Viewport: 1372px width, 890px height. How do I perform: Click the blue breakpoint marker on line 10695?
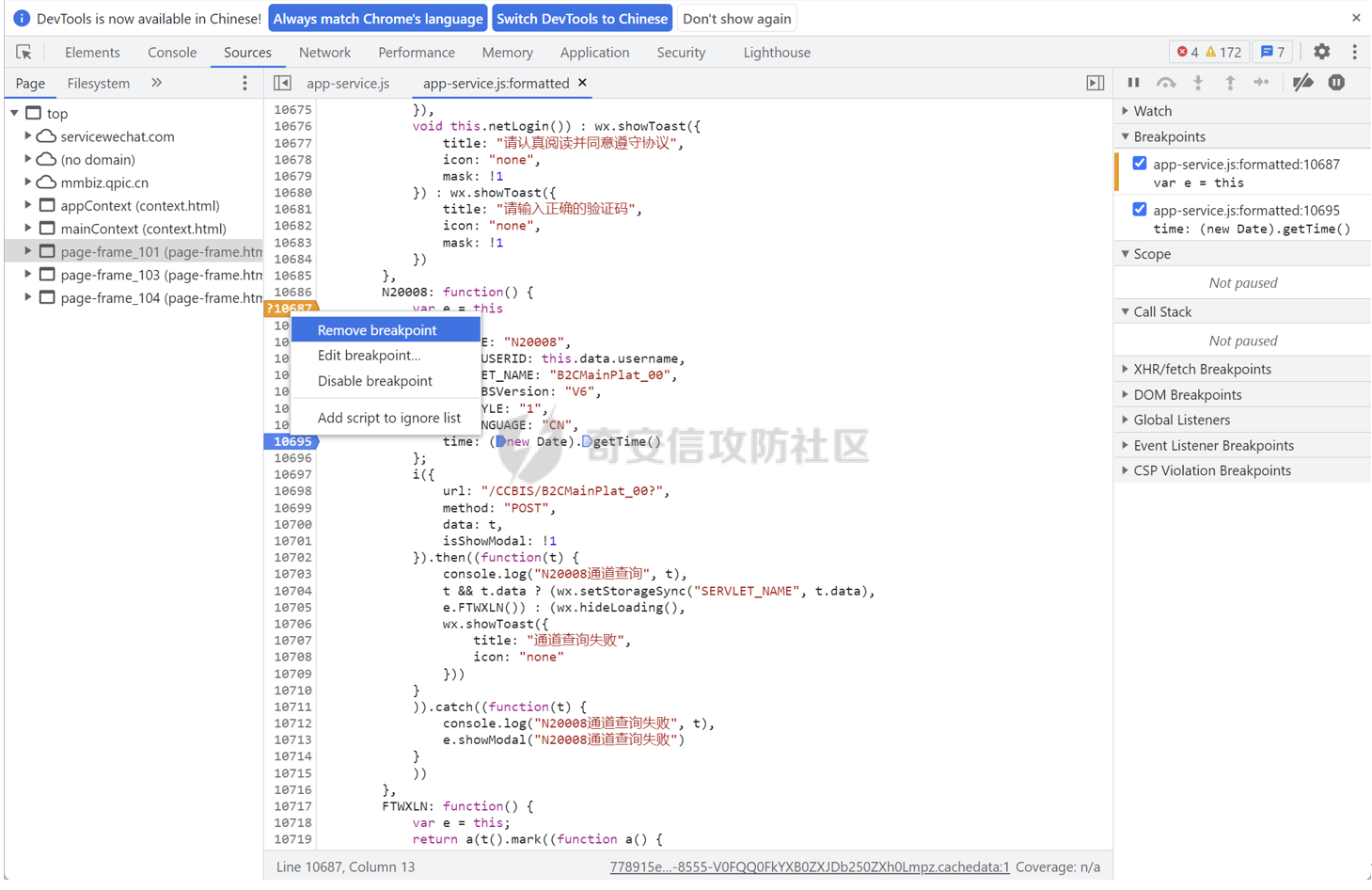click(x=292, y=441)
